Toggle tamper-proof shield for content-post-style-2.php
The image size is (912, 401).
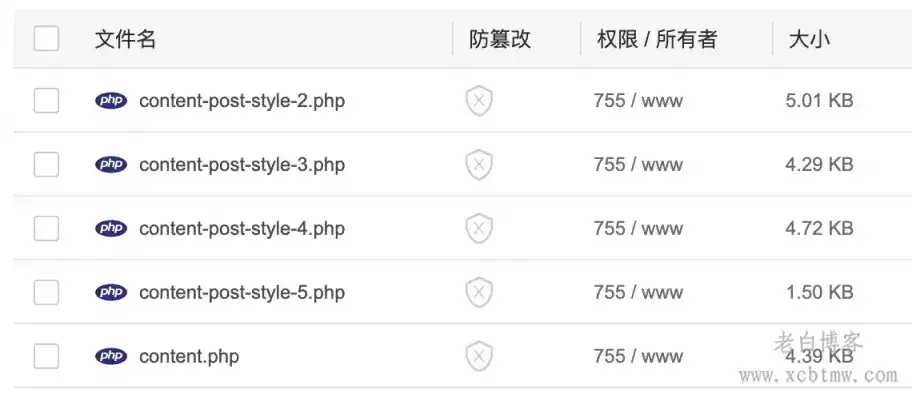pos(479,101)
